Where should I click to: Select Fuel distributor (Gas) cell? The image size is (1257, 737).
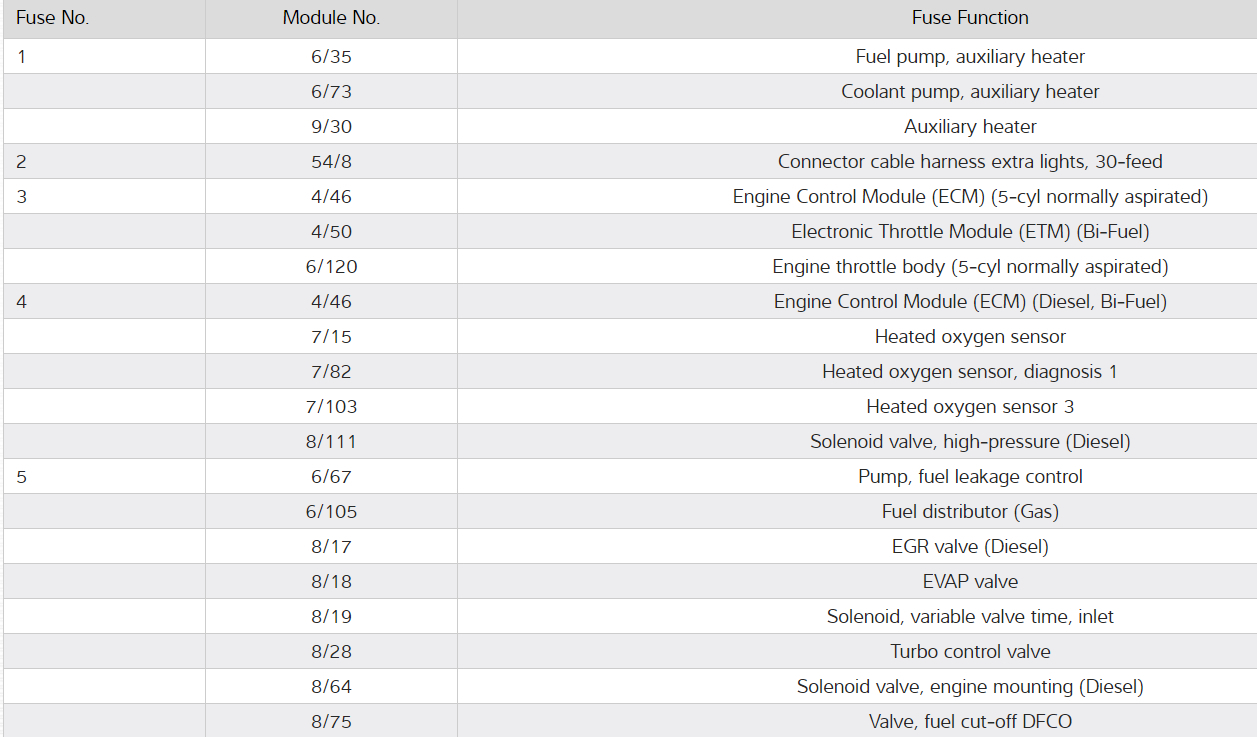coord(969,512)
